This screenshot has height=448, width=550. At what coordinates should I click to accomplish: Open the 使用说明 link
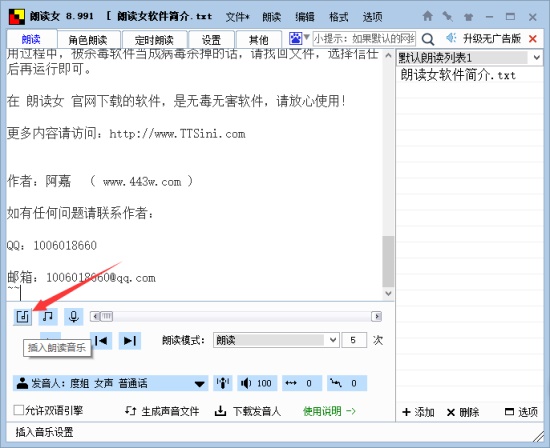(x=329, y=411)
